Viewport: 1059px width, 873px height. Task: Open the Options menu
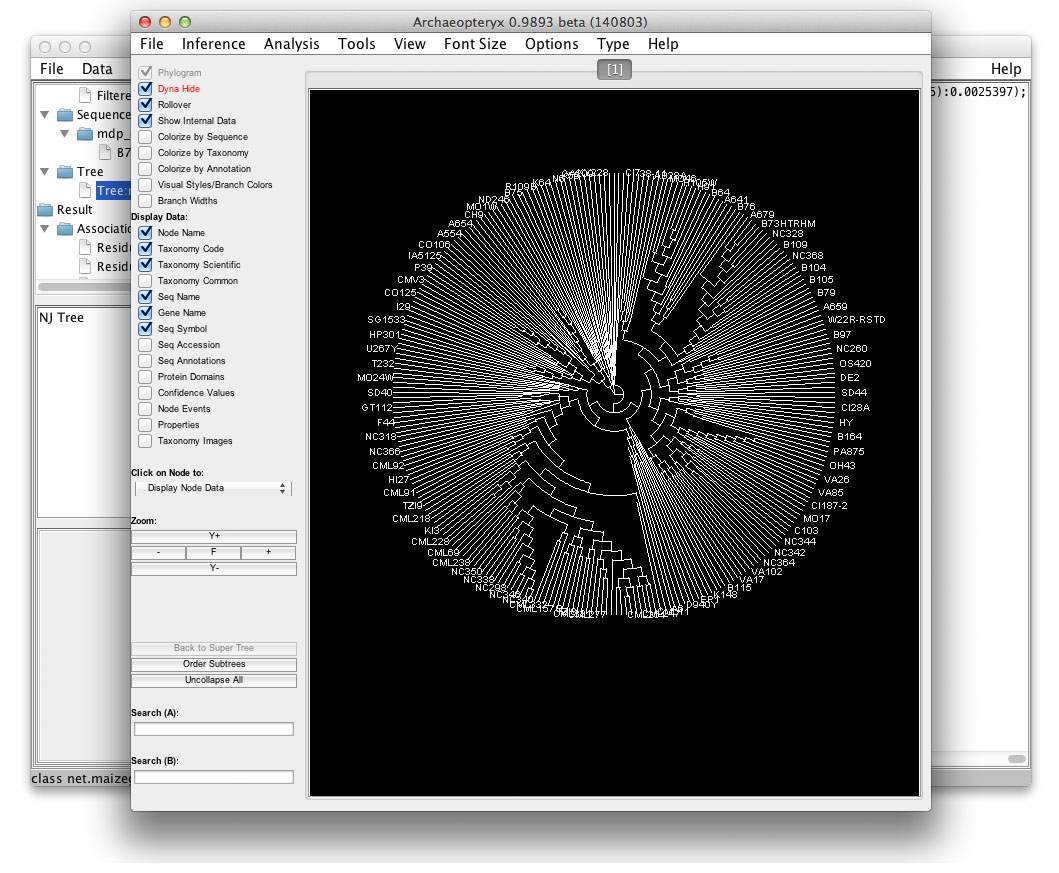(x=551, y=44)
